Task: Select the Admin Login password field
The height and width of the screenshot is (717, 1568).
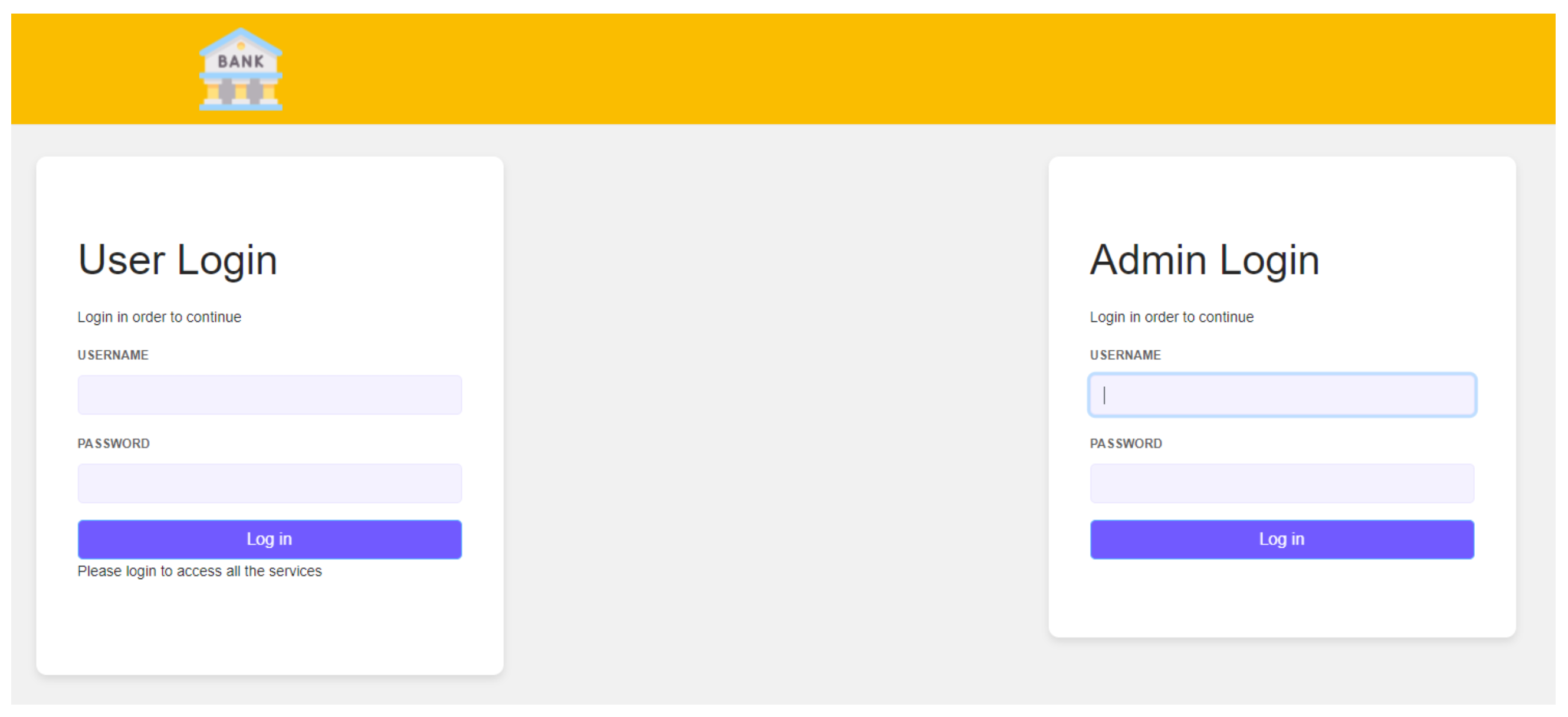Action: pos(1282,484)
